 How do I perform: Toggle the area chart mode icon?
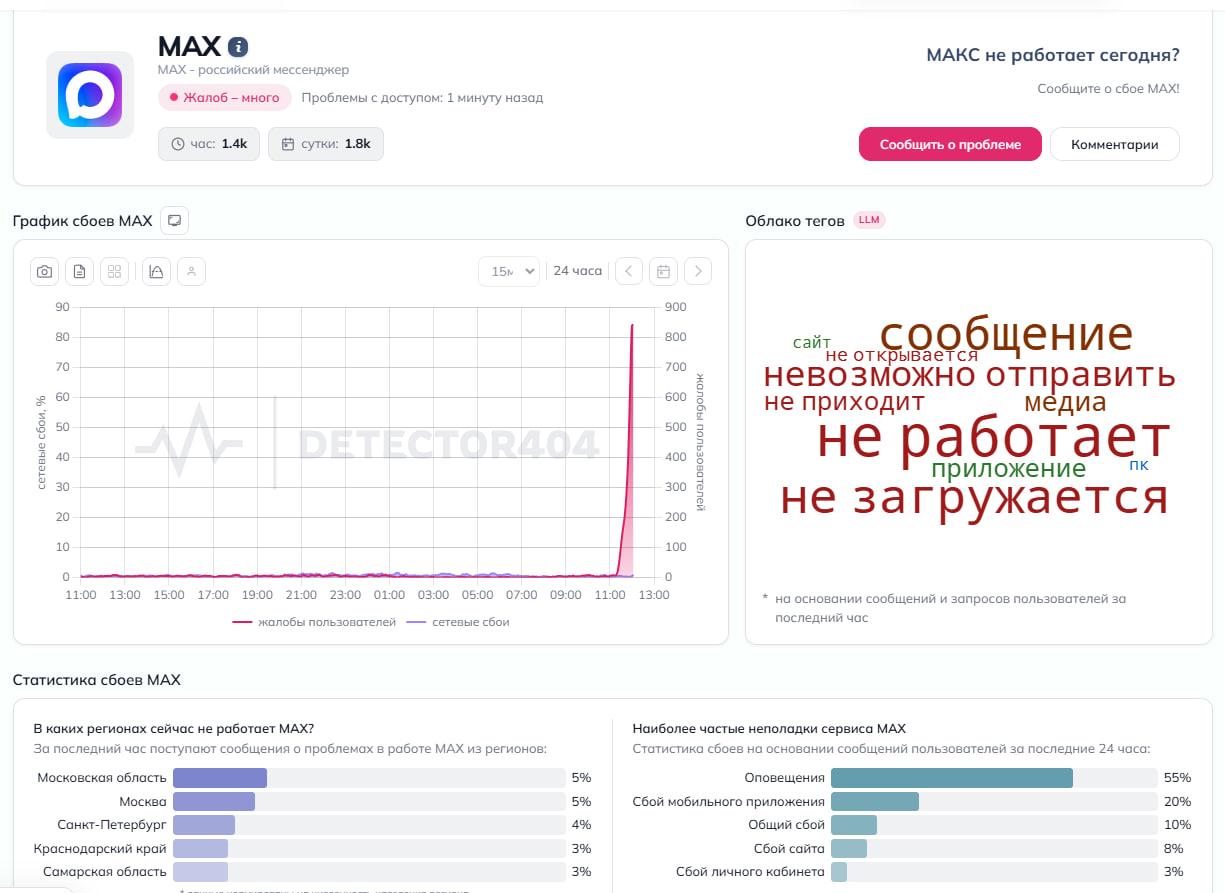click(156, 271)
